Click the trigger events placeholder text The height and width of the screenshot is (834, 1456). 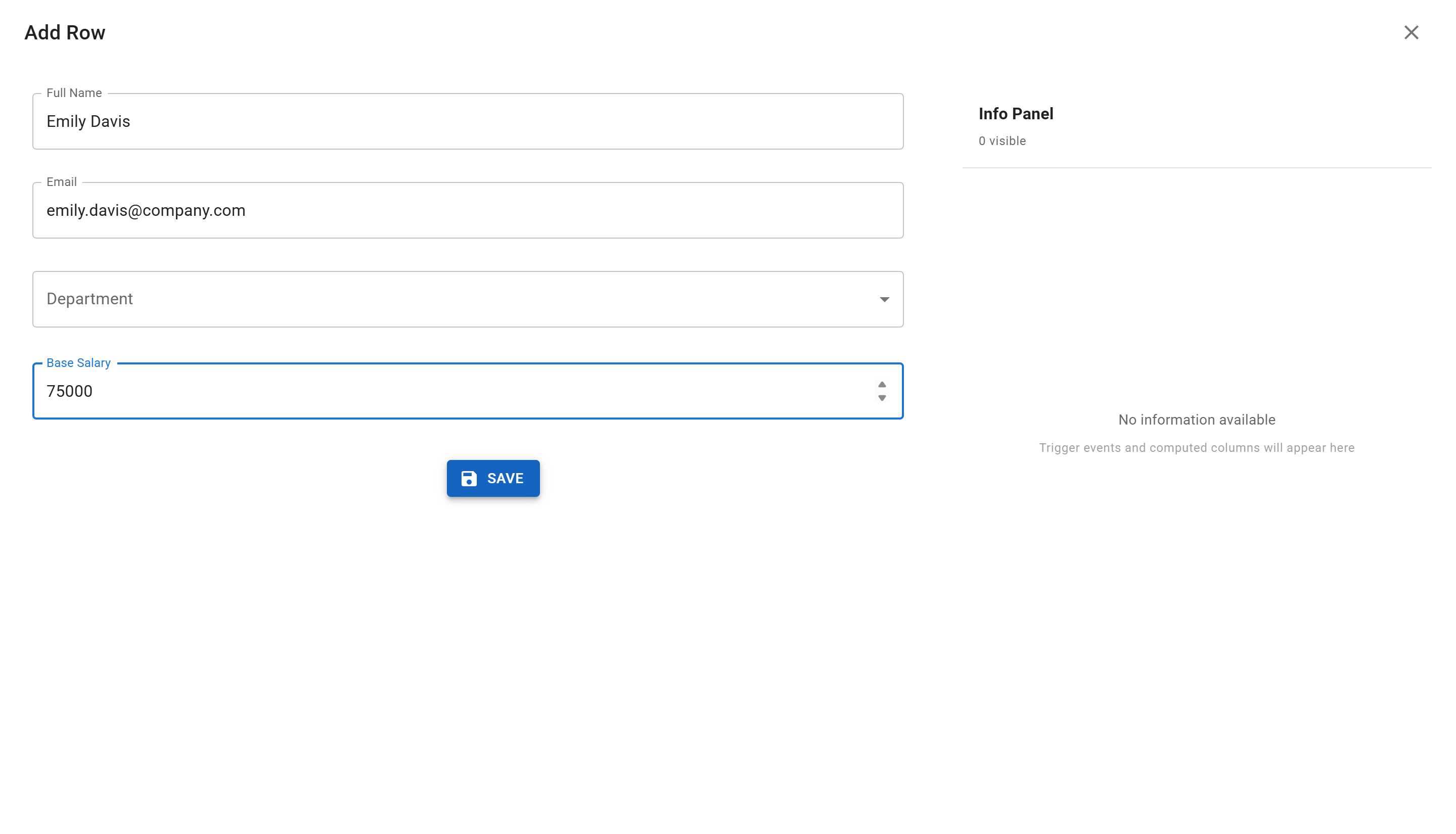click(1197, 447)
